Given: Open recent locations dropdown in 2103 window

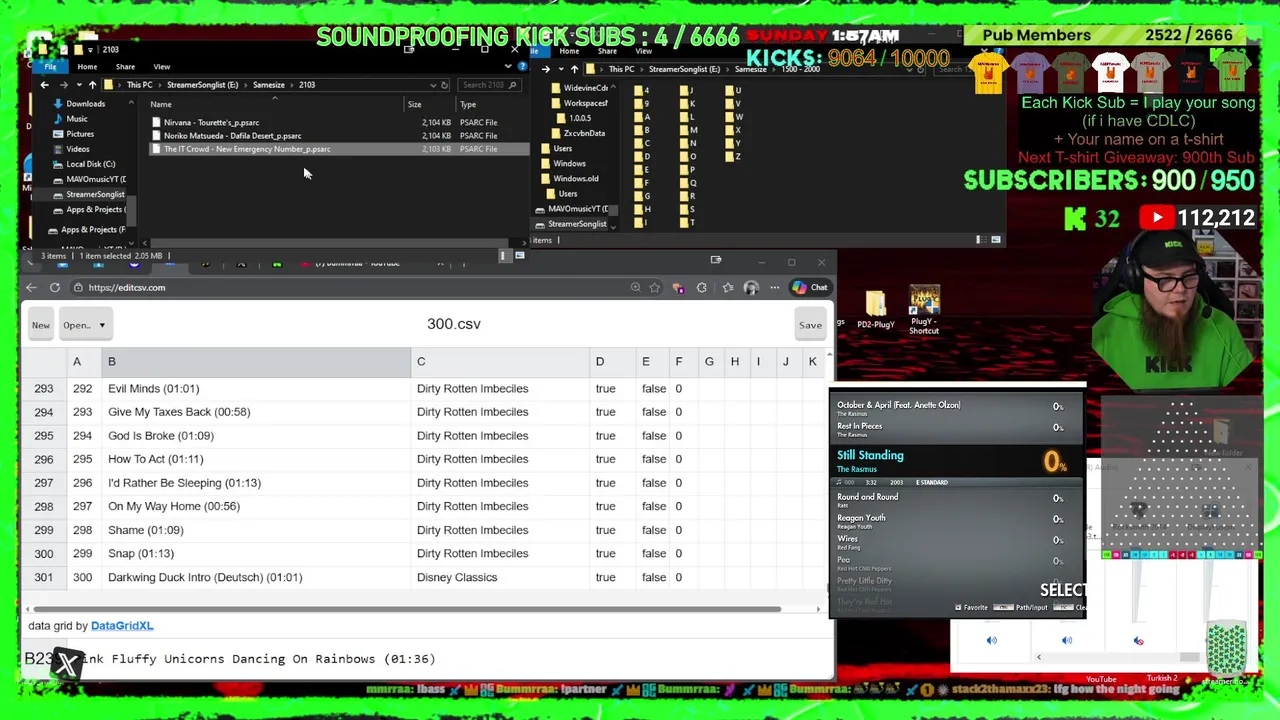Looking at the screenshot, I should 77,85.
